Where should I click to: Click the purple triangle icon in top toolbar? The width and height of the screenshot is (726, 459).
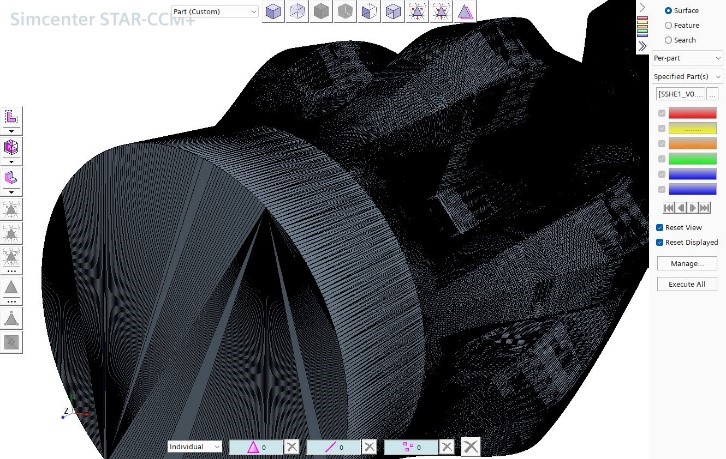pos(466,11)
